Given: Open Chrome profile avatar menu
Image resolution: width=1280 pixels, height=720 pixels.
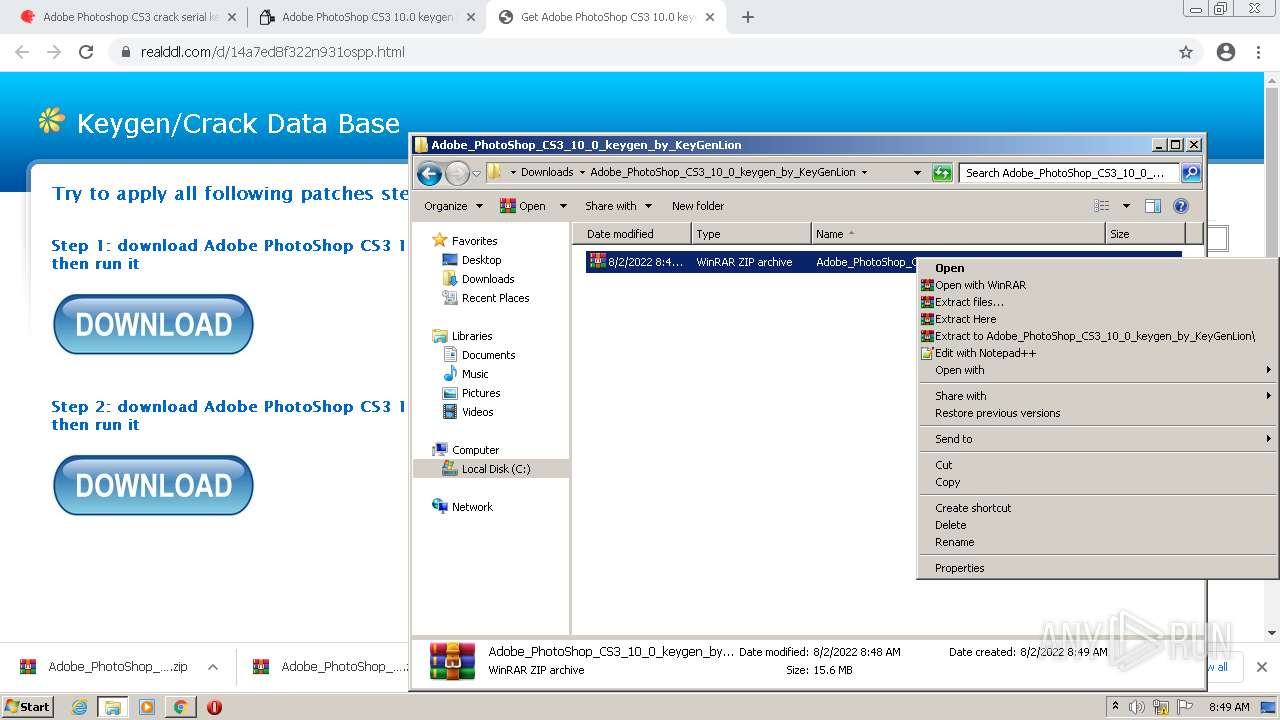Looking at the screenshot, I should 1226,52.
